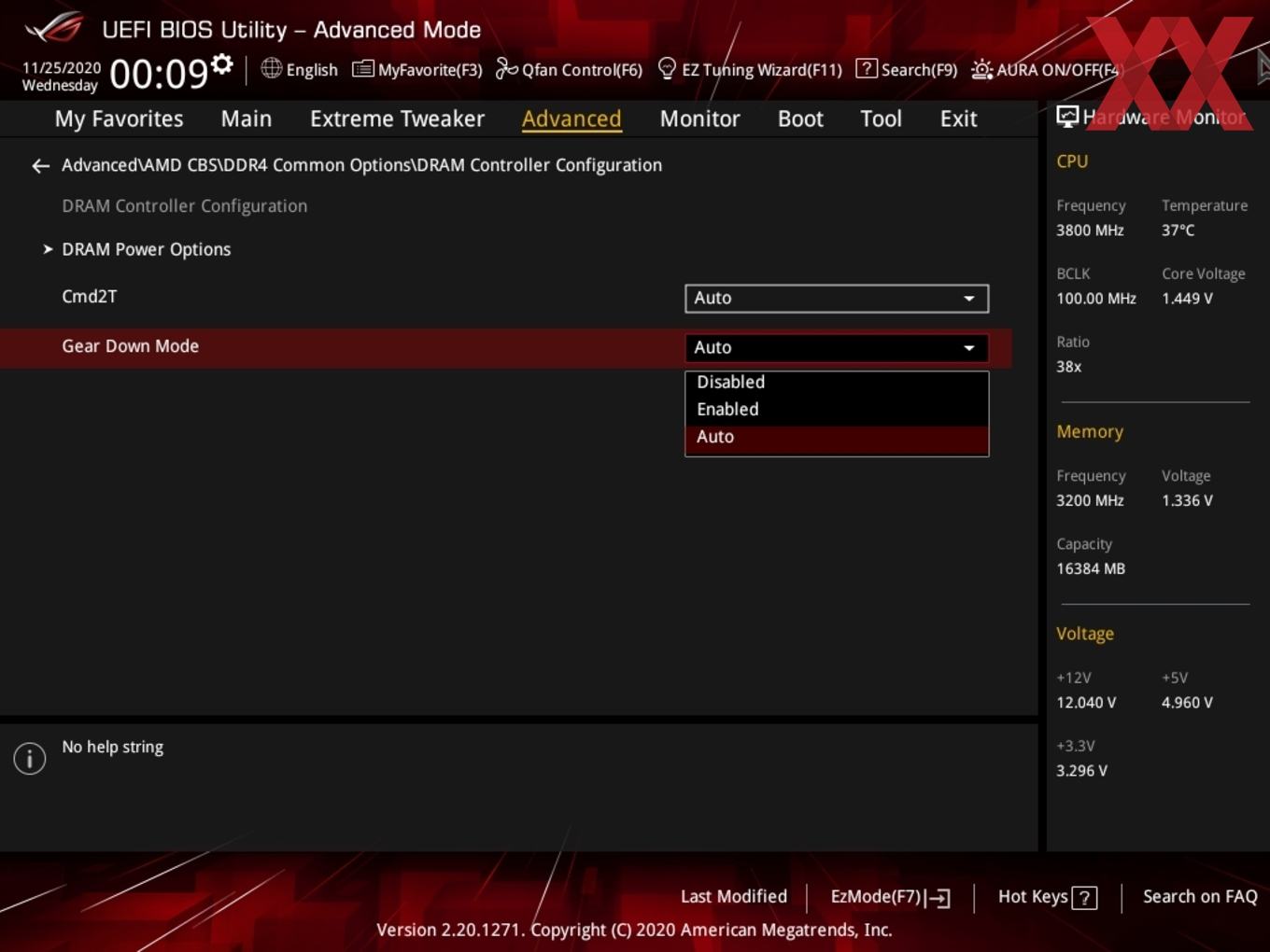This screenshot has height=952, width=1270.
Task: Switch to the Tool tab
Action: click(881, 119)
